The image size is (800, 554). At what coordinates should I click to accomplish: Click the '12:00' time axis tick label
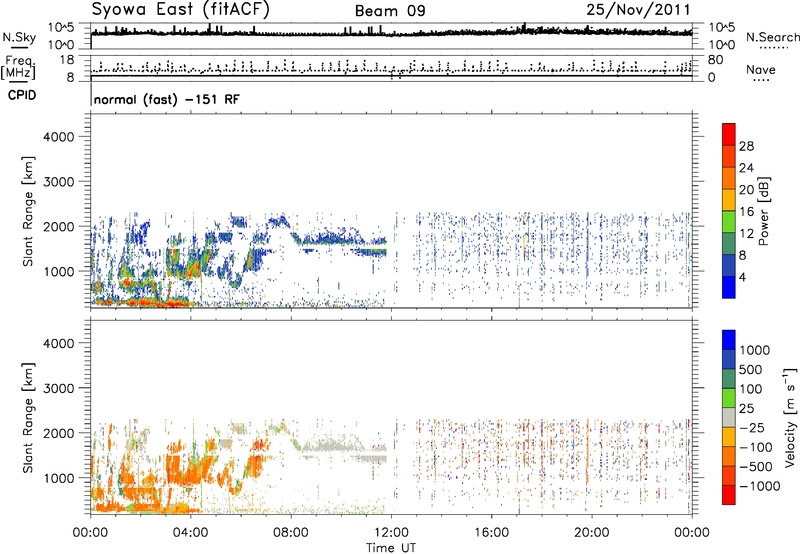[x=391, y=533]
